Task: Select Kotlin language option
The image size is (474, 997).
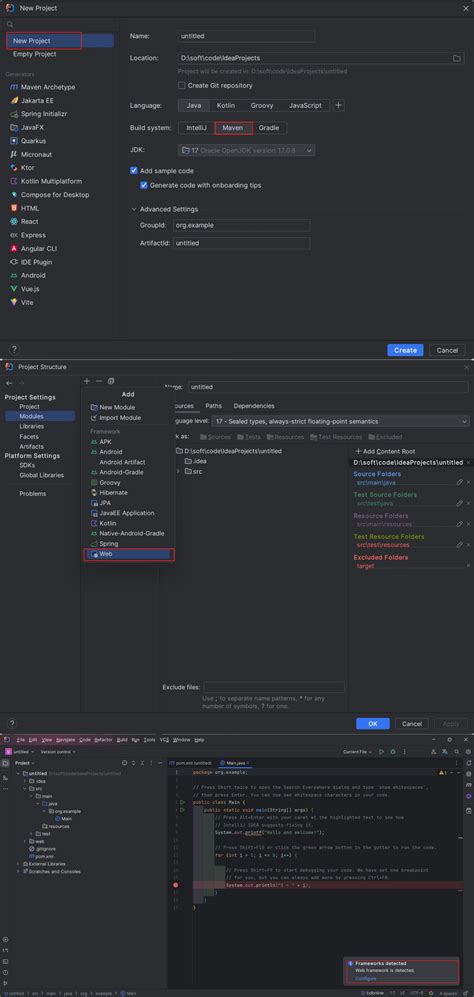Action: point(227,106)
